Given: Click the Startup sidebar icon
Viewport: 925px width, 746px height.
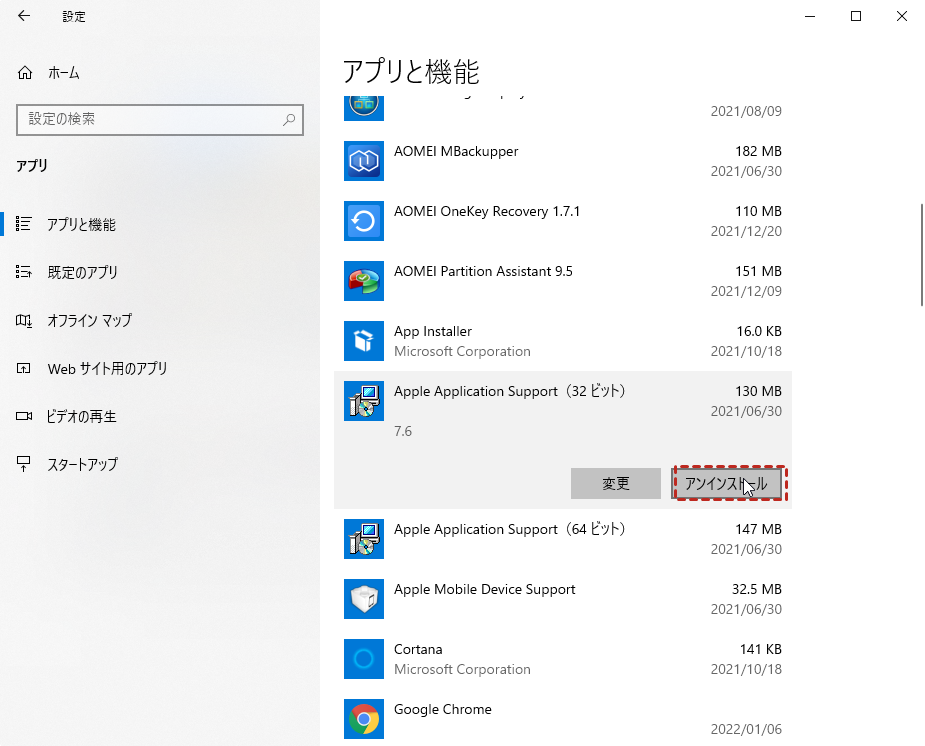Looking at the screenshot, I should (24, 464).
